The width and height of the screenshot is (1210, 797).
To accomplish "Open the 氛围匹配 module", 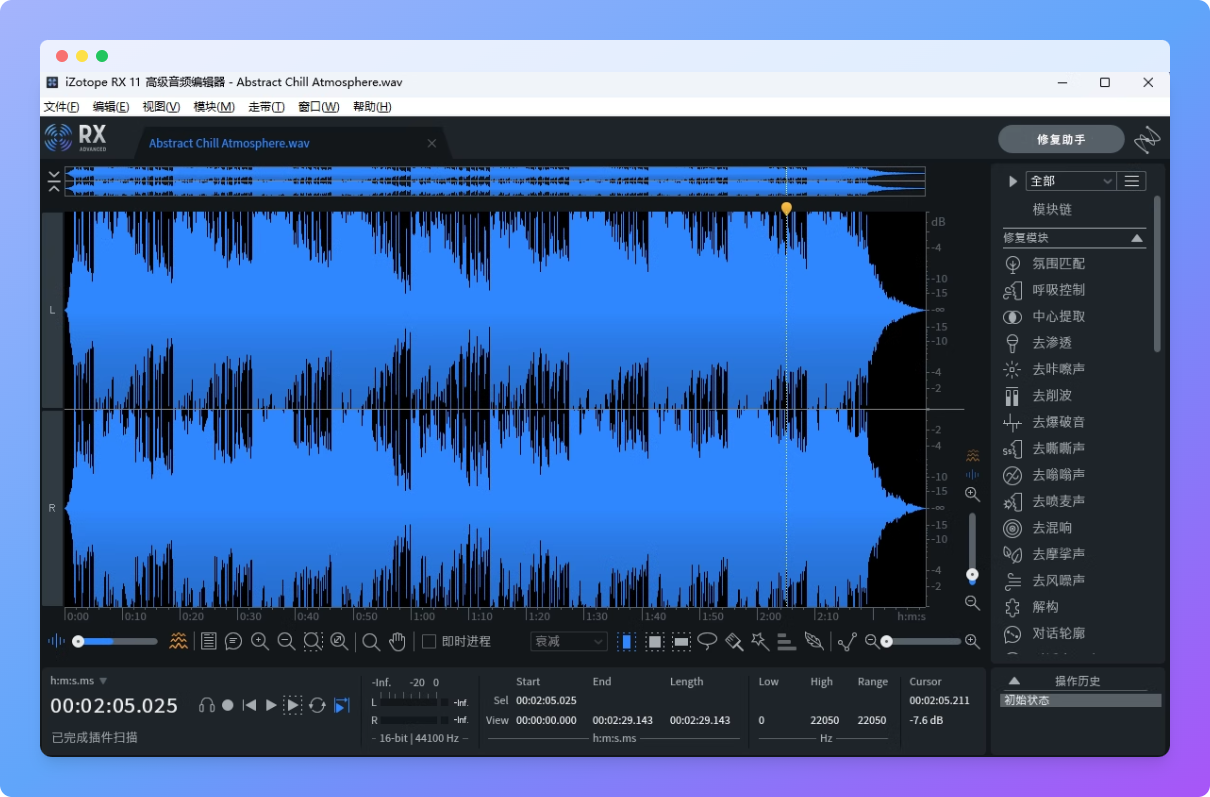I will 1075,263.
